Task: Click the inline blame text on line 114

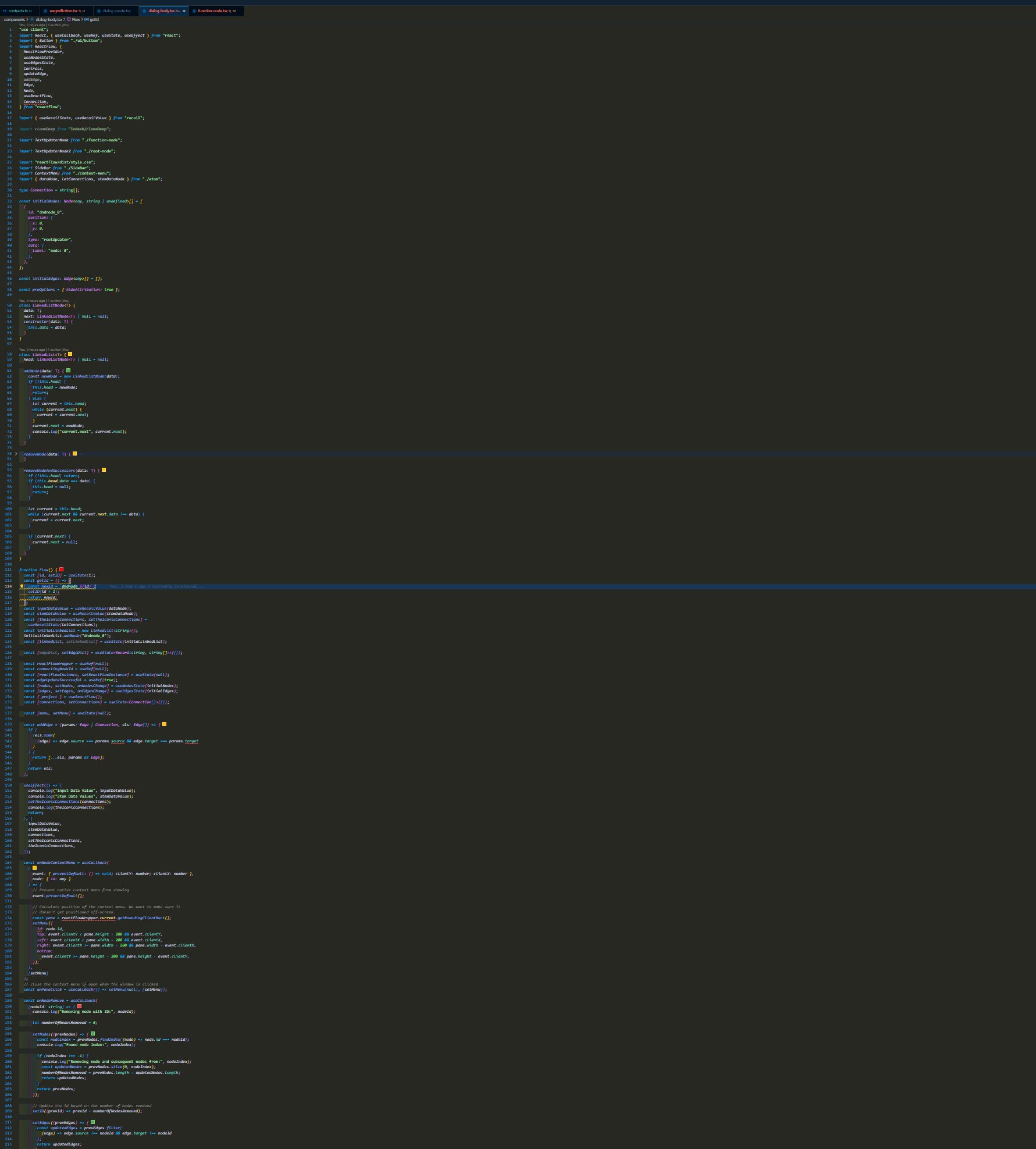Action: point(156,586)
